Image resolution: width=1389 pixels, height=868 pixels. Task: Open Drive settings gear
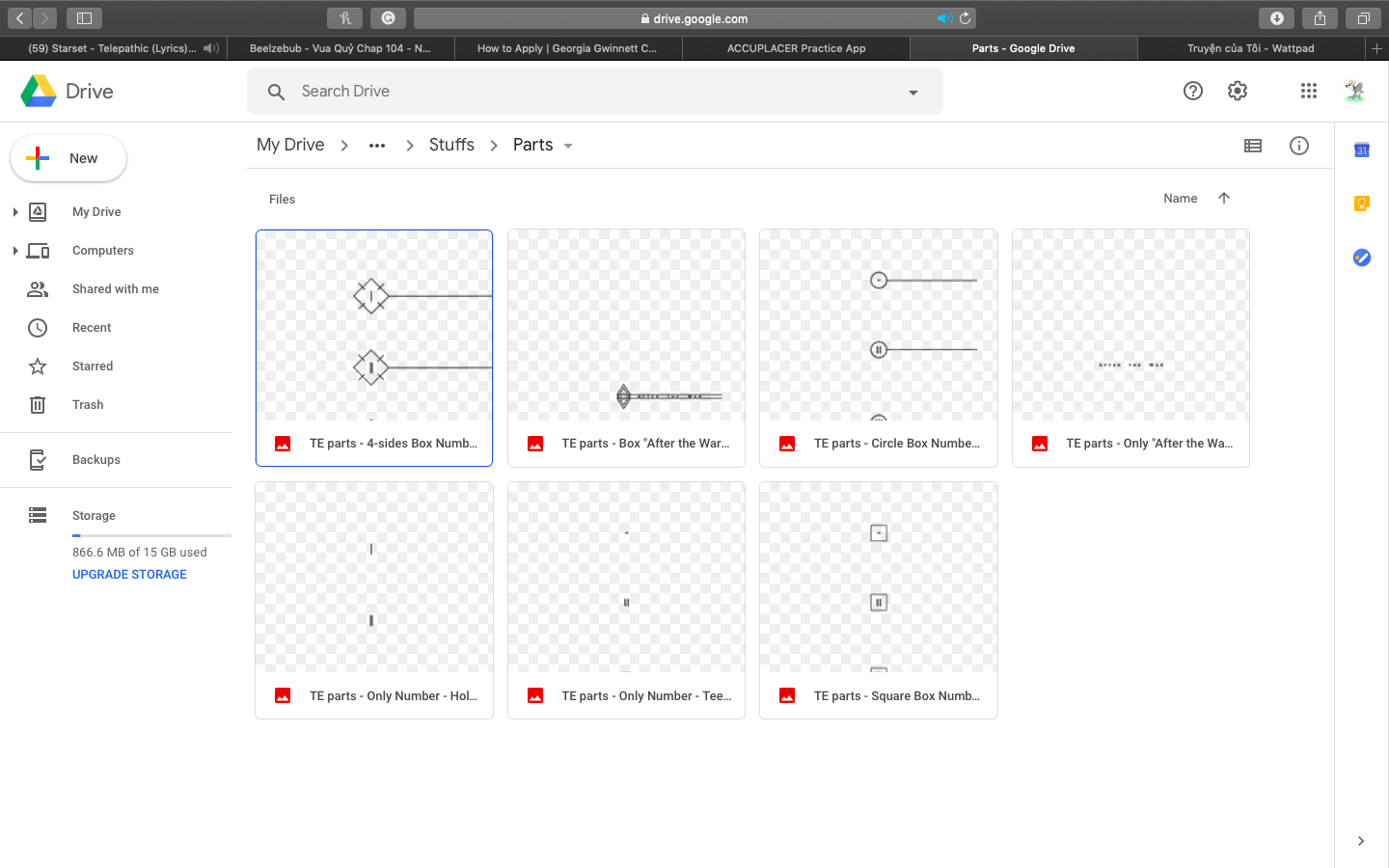(x=1238, y=91)
